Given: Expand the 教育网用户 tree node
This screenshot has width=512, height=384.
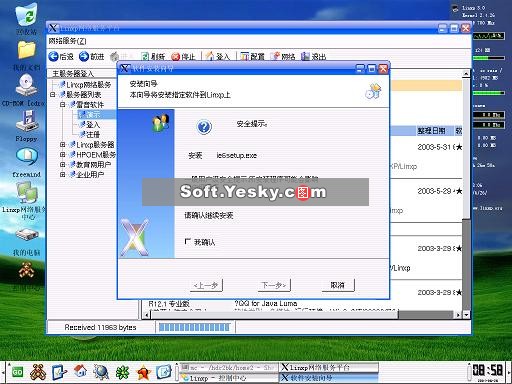Looking at the screenshot, I should [x=62, y=165].
